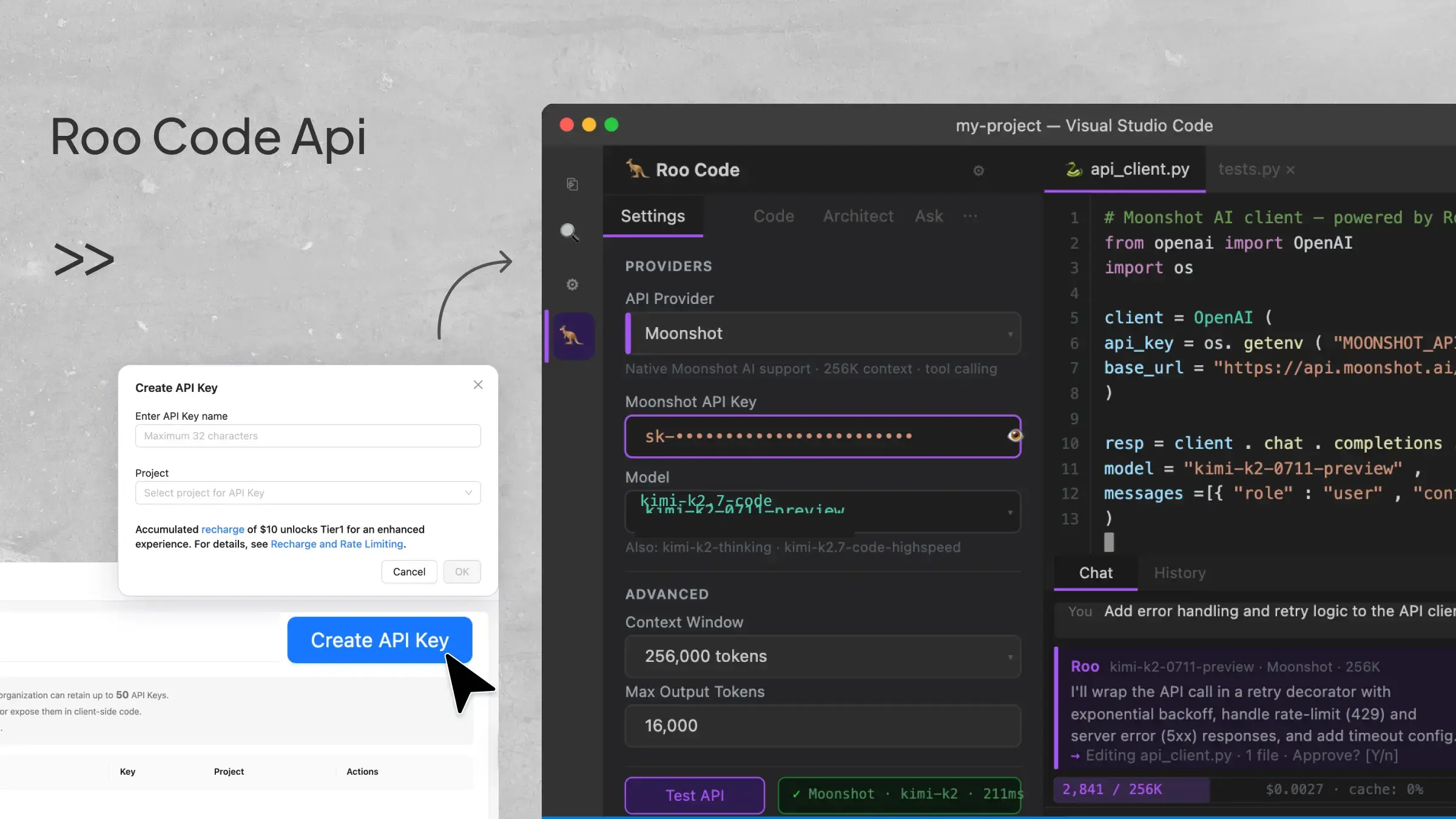Viewport: 1456px width, 819px height.
Task: Open the Model selection dropdown
Action: [823, 511]
